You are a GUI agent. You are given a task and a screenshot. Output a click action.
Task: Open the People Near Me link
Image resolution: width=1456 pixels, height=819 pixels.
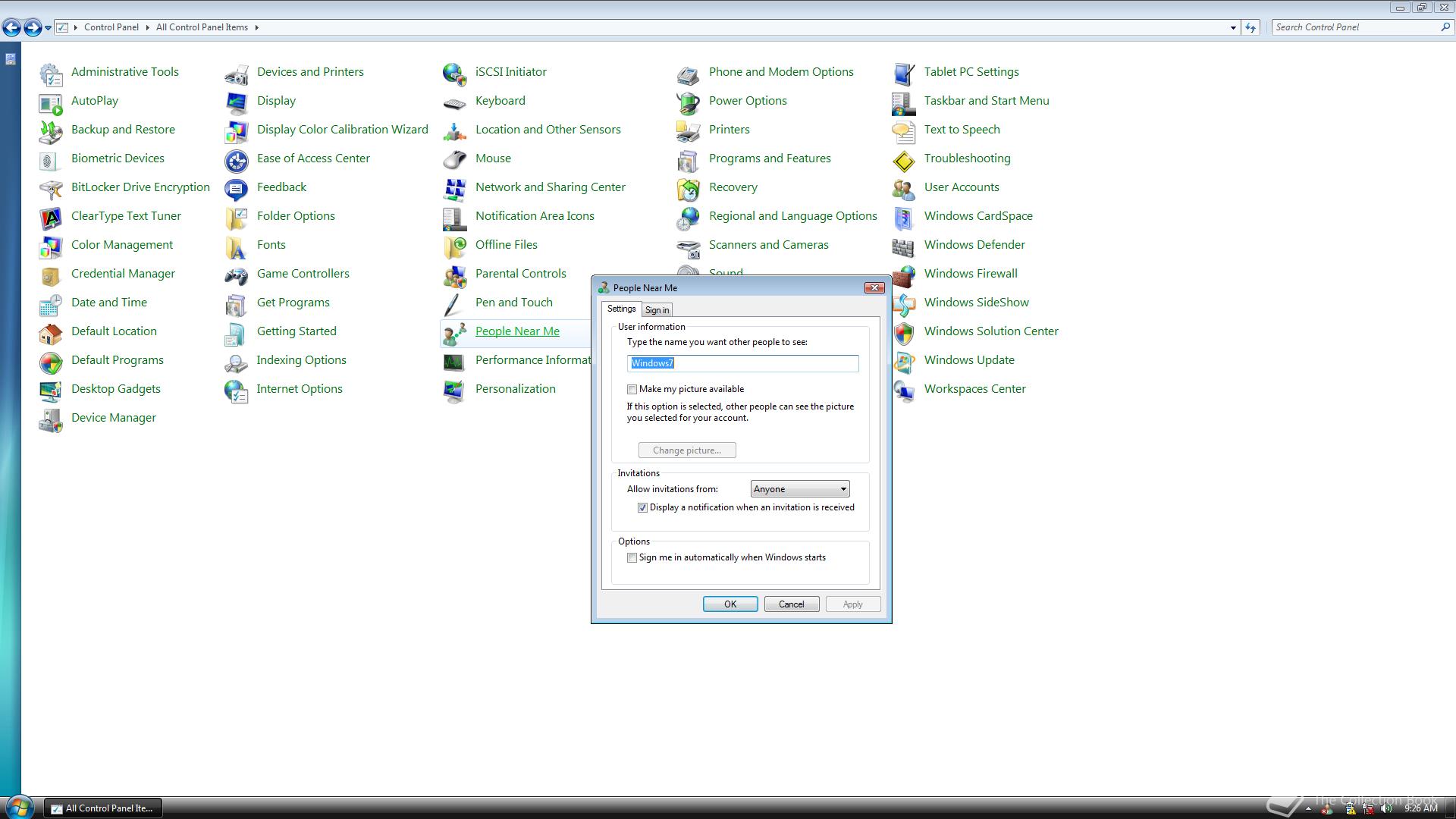click(x=517, y=331)
